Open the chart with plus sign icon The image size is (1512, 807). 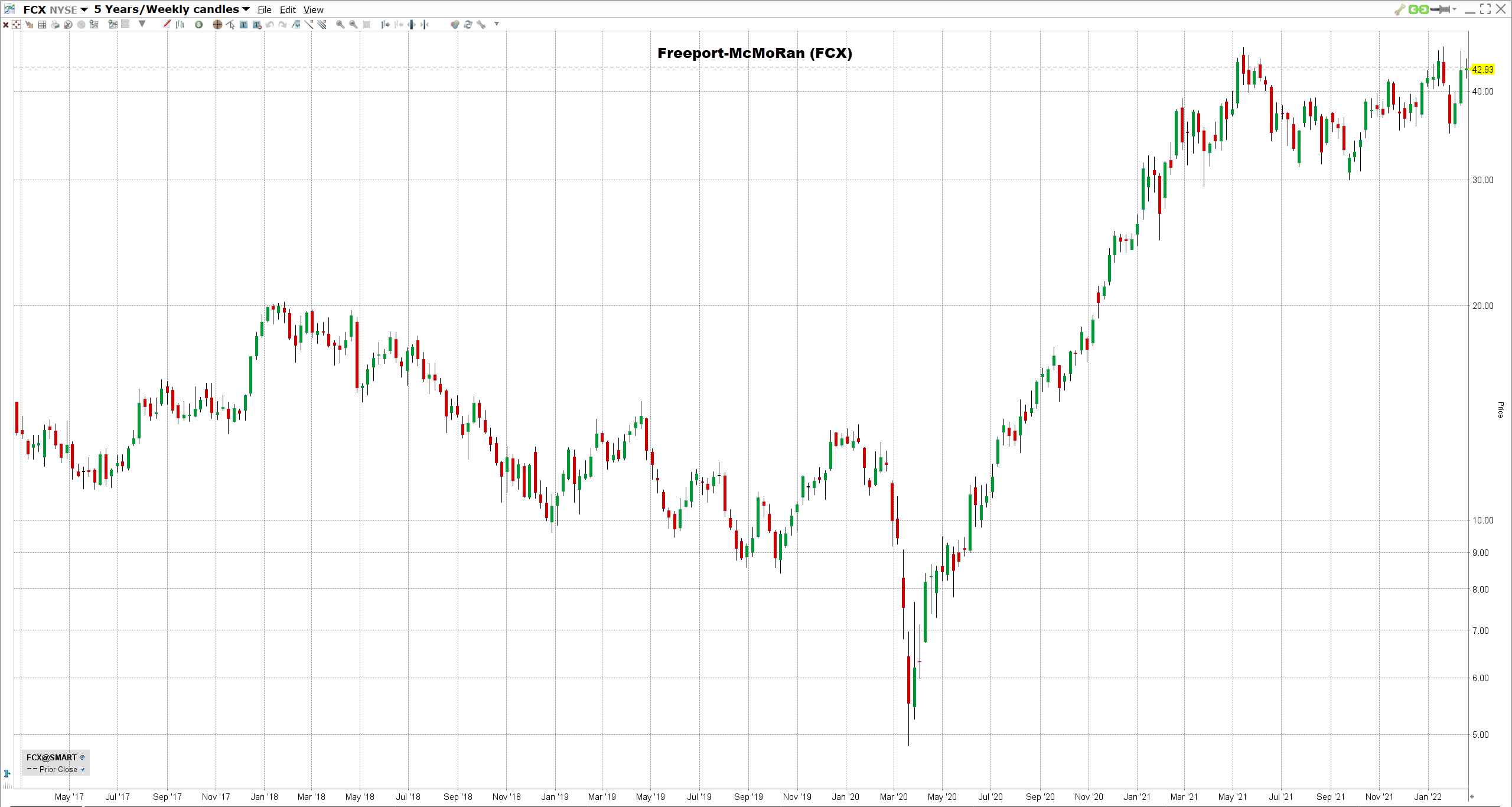point(113,24)
